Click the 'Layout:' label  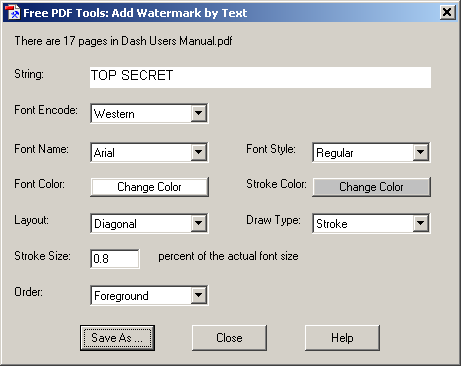click(x=31, y=220)
